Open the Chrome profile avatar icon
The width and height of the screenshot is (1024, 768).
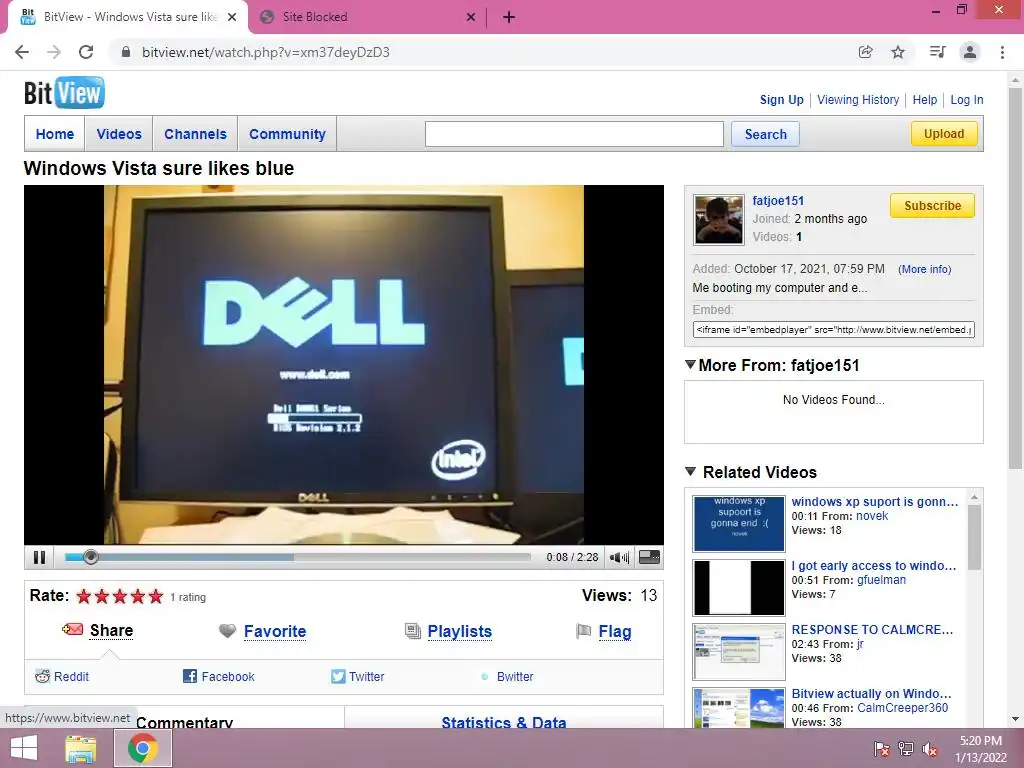(970, 52)
